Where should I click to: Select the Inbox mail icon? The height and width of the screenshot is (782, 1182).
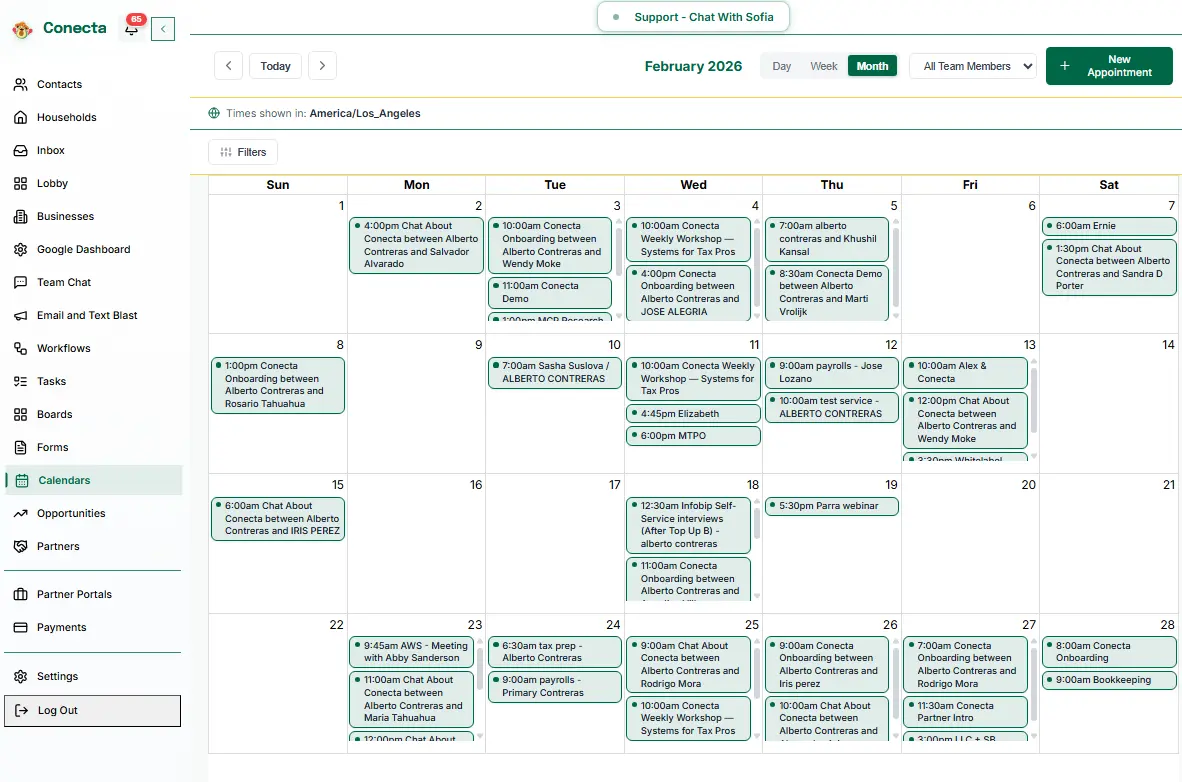(x=22, y=150)
